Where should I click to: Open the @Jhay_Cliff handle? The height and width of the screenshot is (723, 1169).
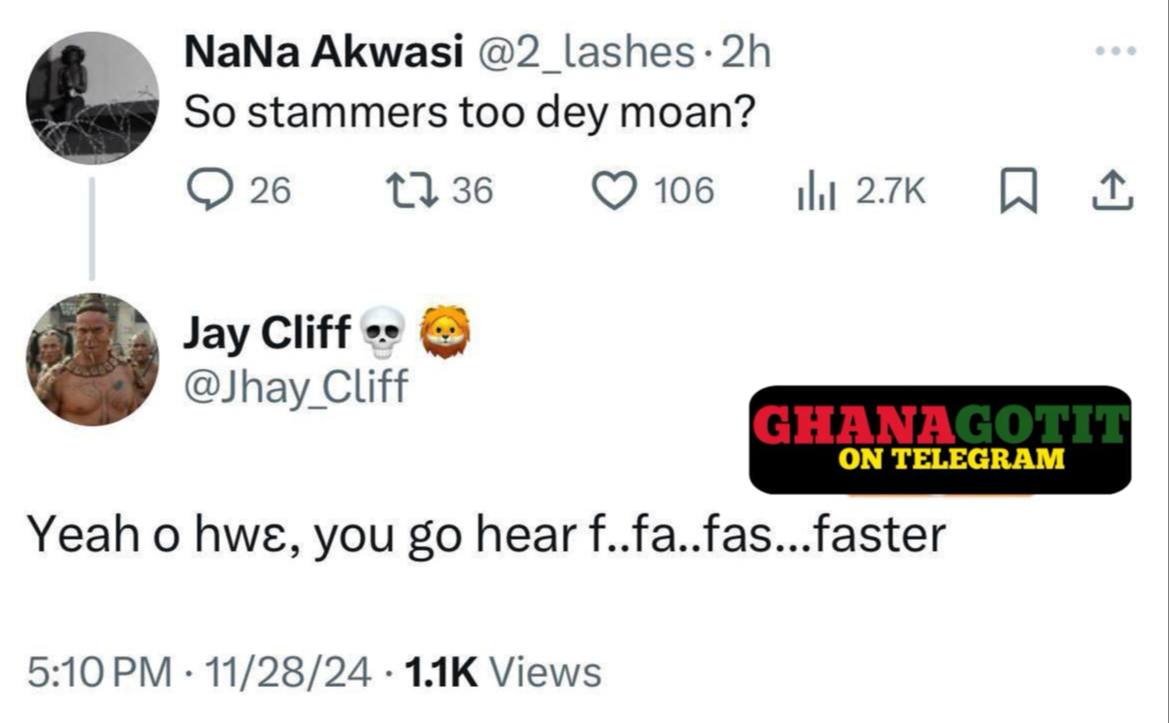[x=295, y=385]
